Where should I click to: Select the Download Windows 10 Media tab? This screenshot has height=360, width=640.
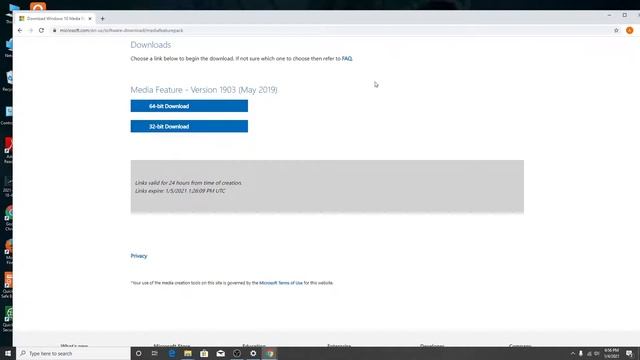55,18
